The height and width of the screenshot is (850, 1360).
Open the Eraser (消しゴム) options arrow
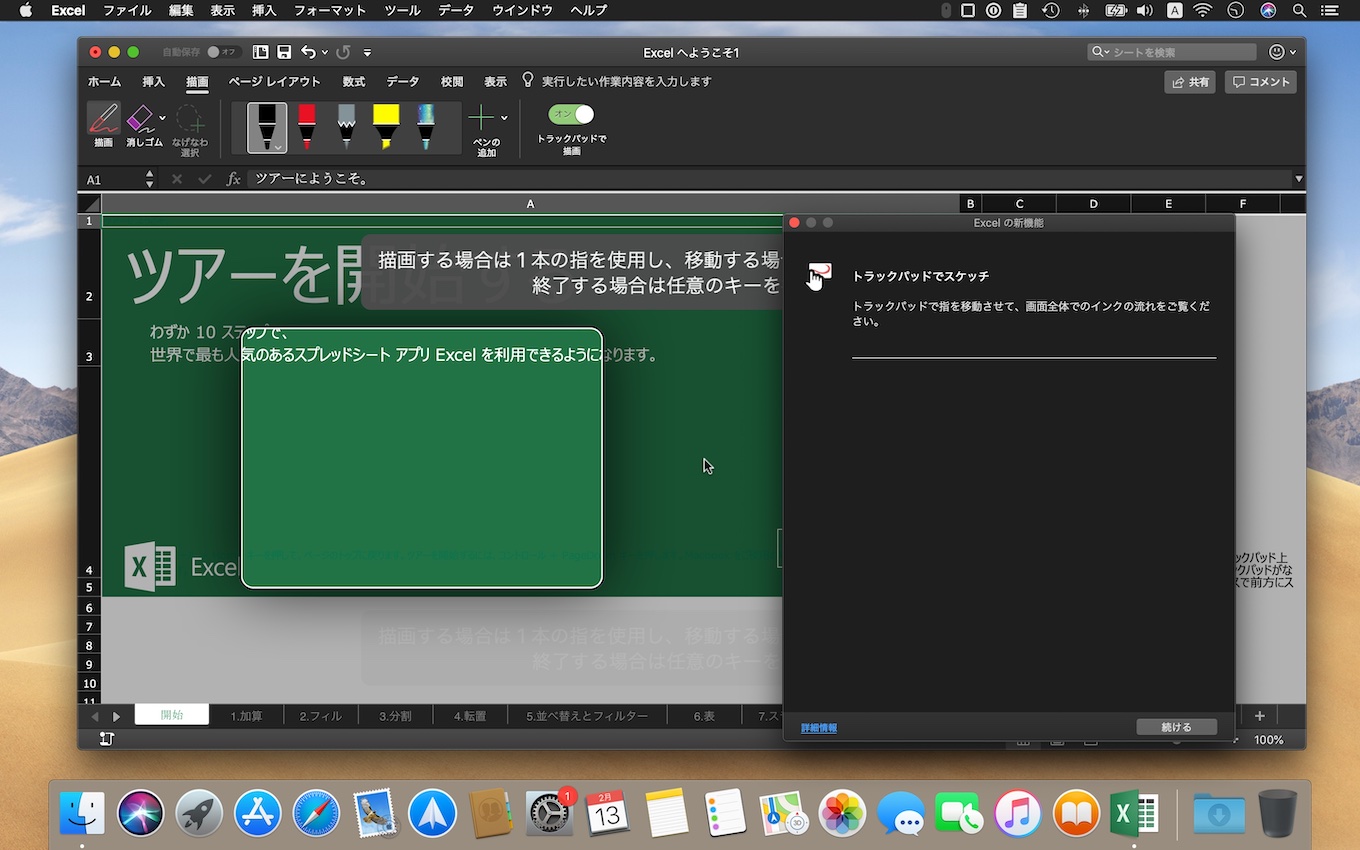(x=162, y=118)
